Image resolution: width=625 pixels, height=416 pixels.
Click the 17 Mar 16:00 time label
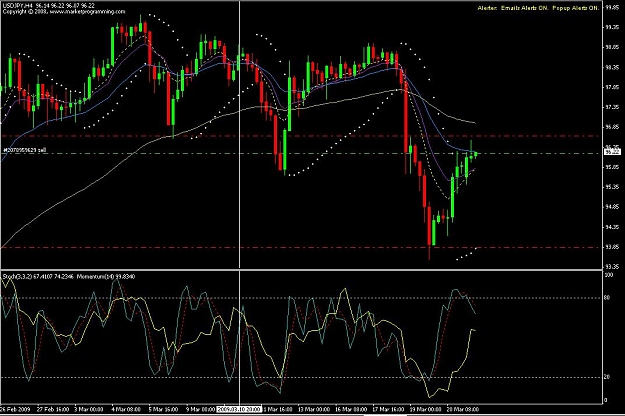[388, 409]
